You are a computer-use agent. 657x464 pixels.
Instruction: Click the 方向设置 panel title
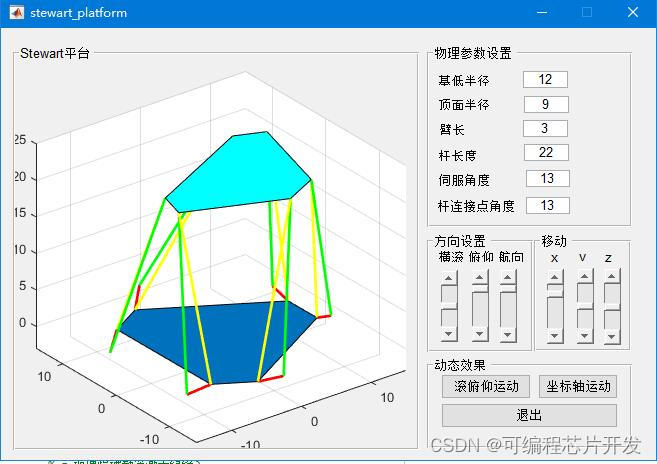pyautogui.click(x=460, y=241)
